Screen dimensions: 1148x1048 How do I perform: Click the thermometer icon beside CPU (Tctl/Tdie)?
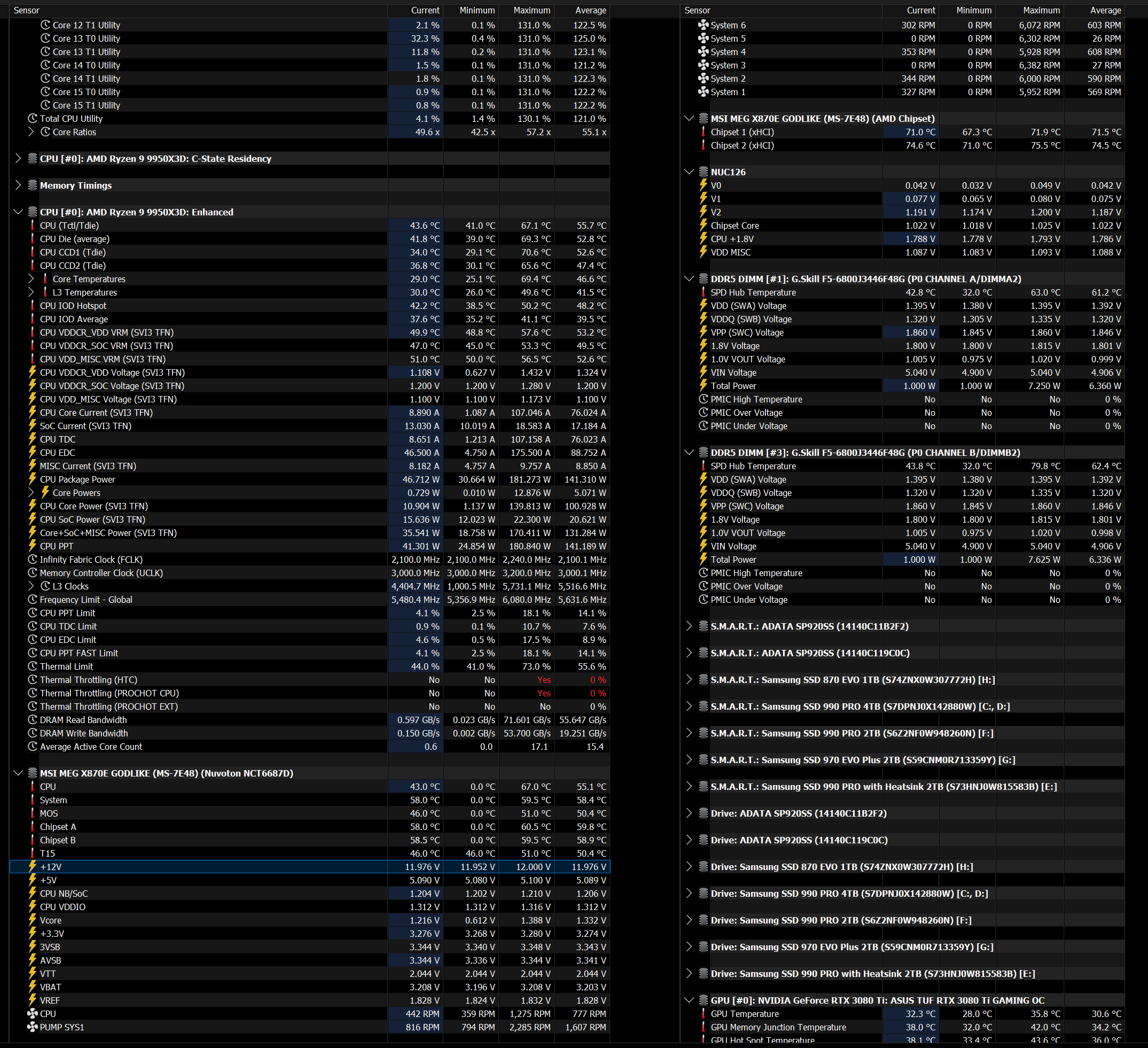click(33, 226)
